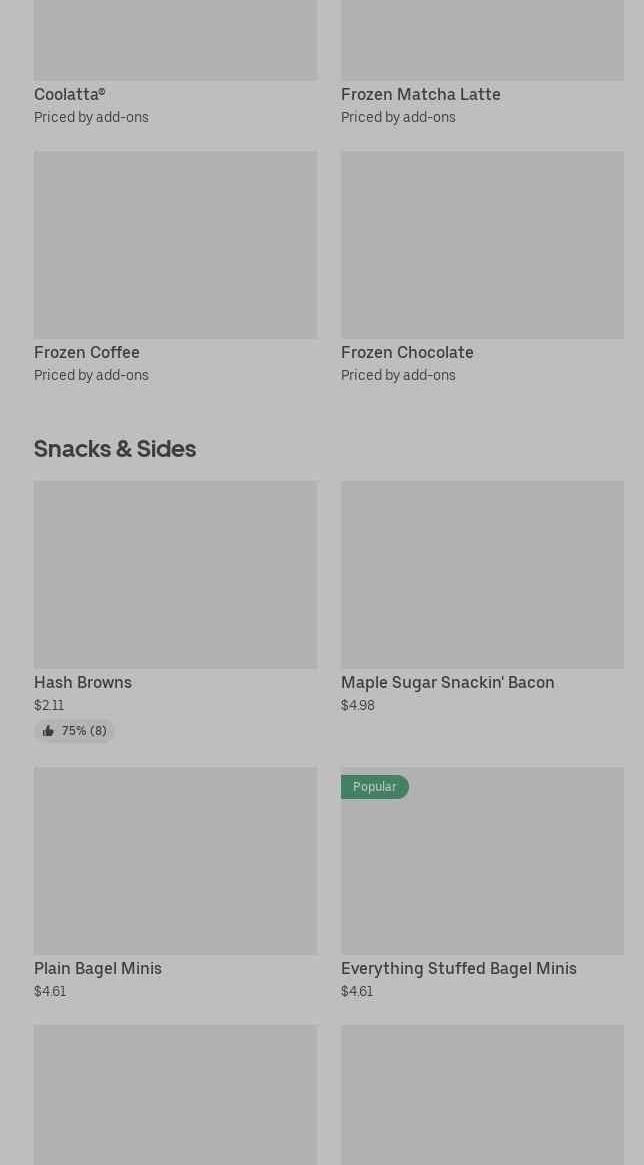Click the Frozen Matcha Latte title
The image size is (644, 1165).
point(420,94)
